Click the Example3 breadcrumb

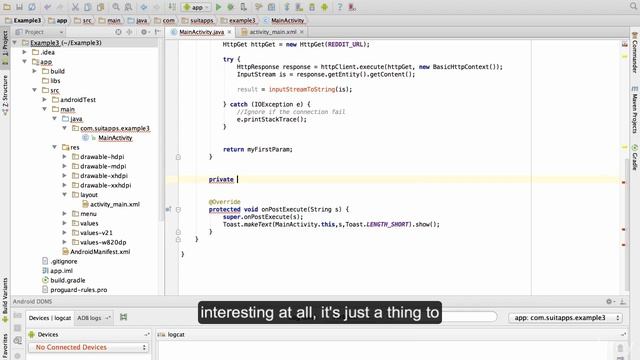(x=23, y=20)
